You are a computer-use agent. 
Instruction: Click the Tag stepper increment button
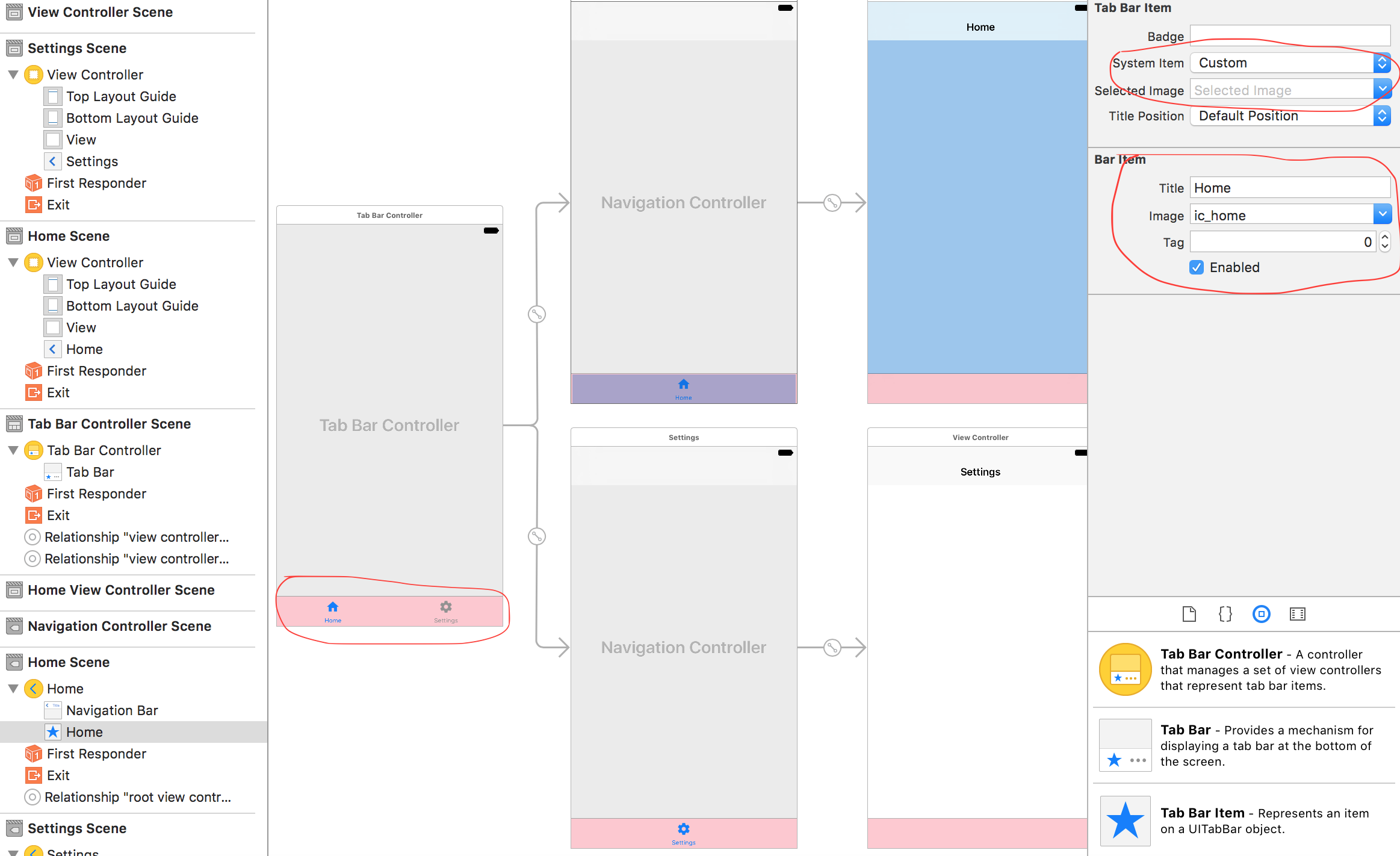[x=1385, y=237]
